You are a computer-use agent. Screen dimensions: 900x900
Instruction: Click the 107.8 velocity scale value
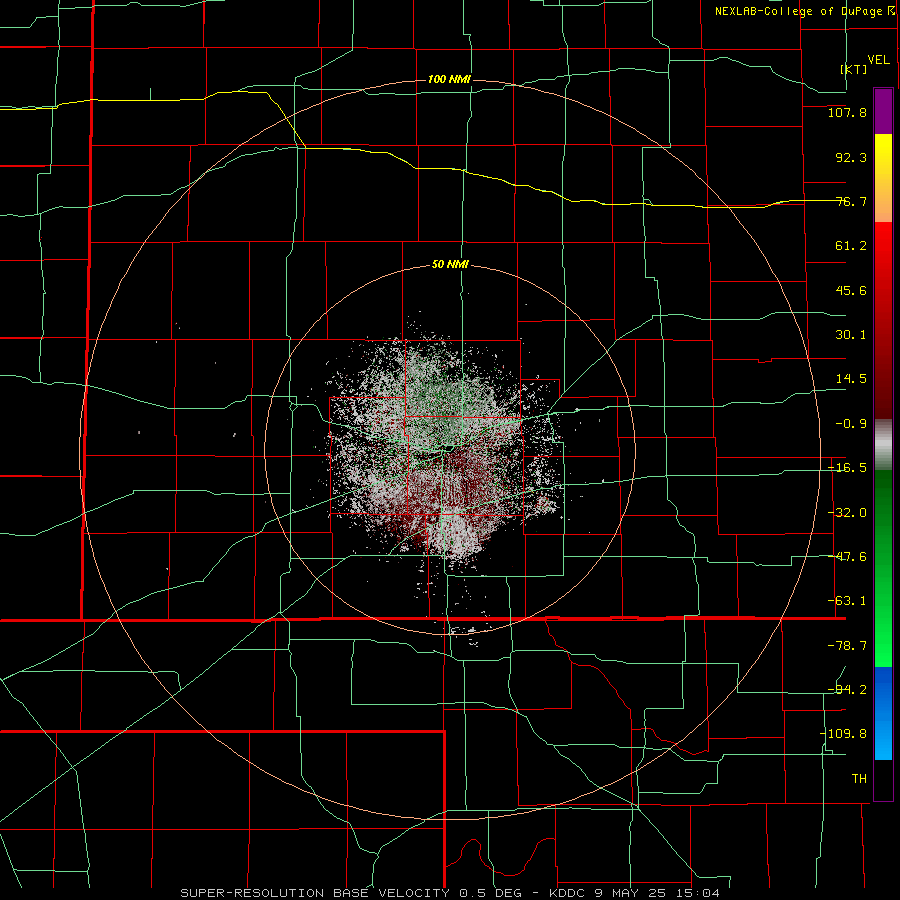[x=847, y=112]
